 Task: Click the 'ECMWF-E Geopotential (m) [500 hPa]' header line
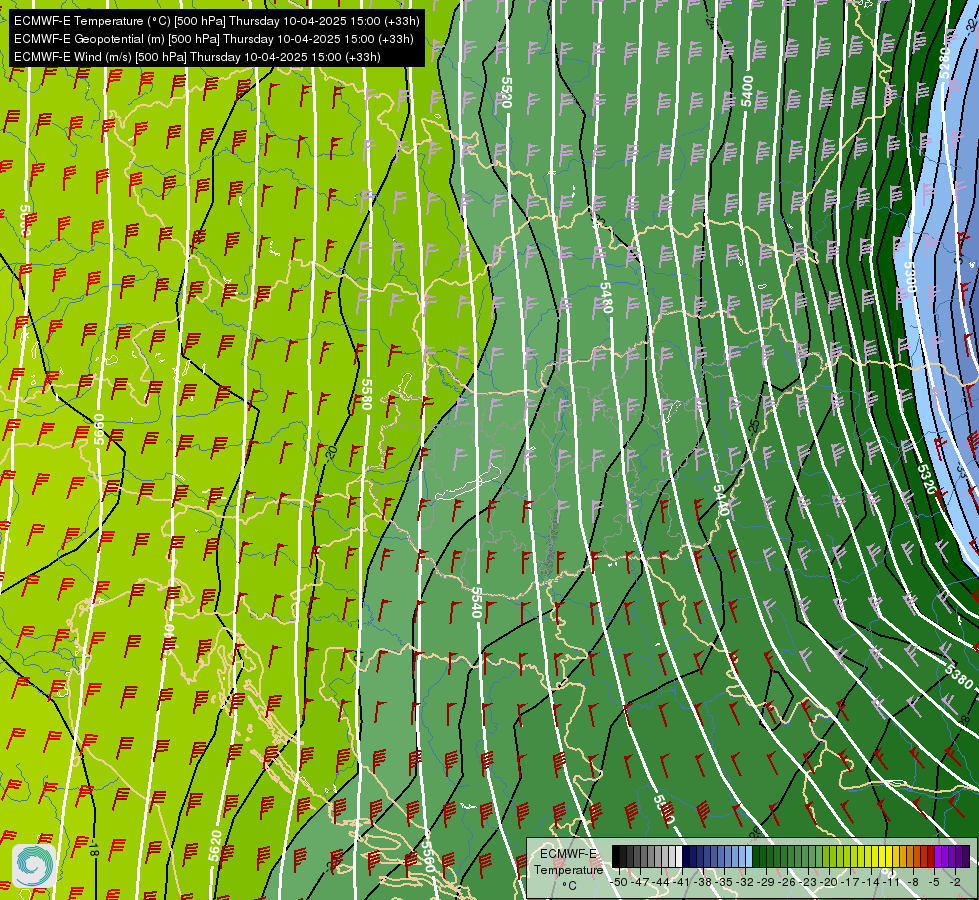click(214, 39)
